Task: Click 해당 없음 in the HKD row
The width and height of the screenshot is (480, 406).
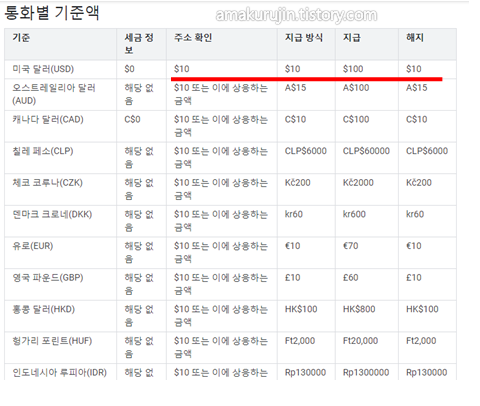Action: (x=139, y=316)
